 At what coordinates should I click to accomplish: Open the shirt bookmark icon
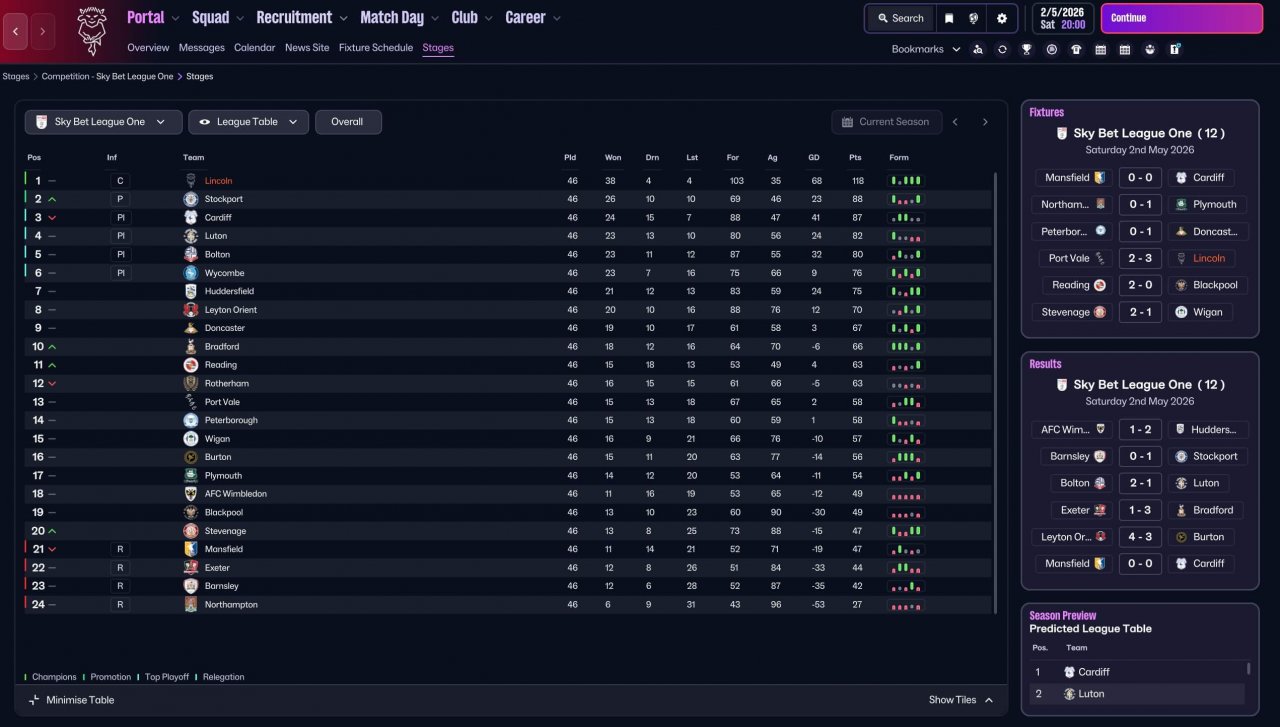[1076, 49]
